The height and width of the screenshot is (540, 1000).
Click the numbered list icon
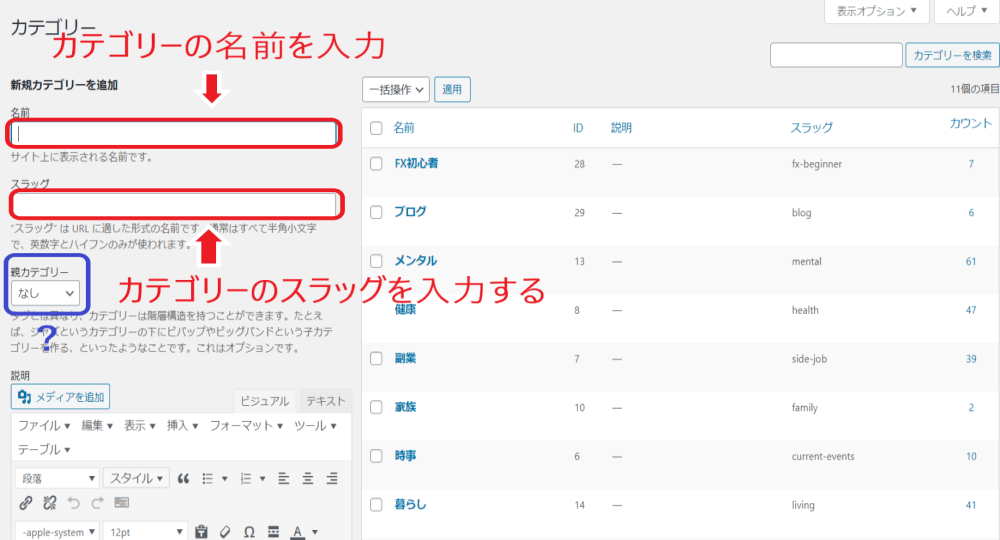pyautogui.click(x=246, y=478)
